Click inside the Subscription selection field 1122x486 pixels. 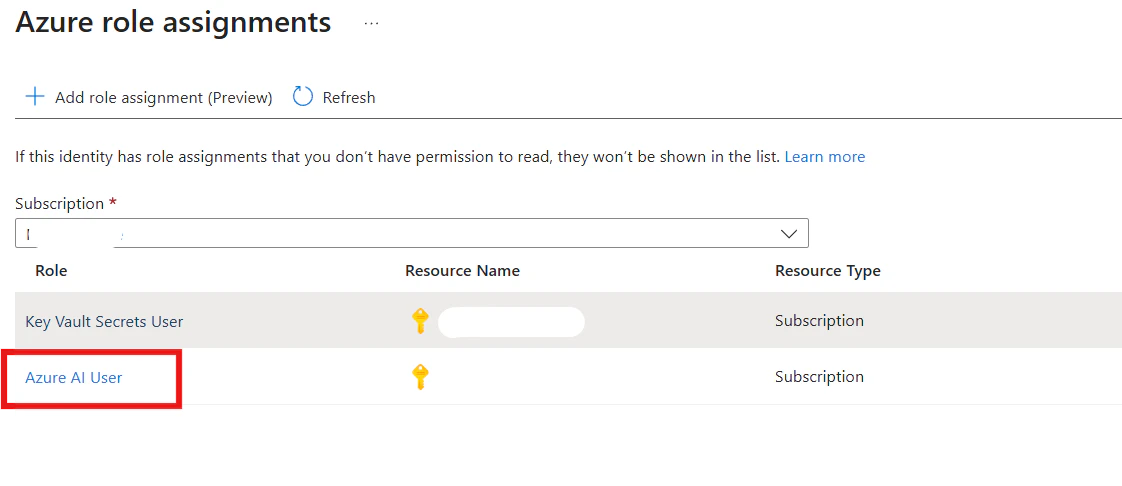pyautogui.click(x=400, y=233)
